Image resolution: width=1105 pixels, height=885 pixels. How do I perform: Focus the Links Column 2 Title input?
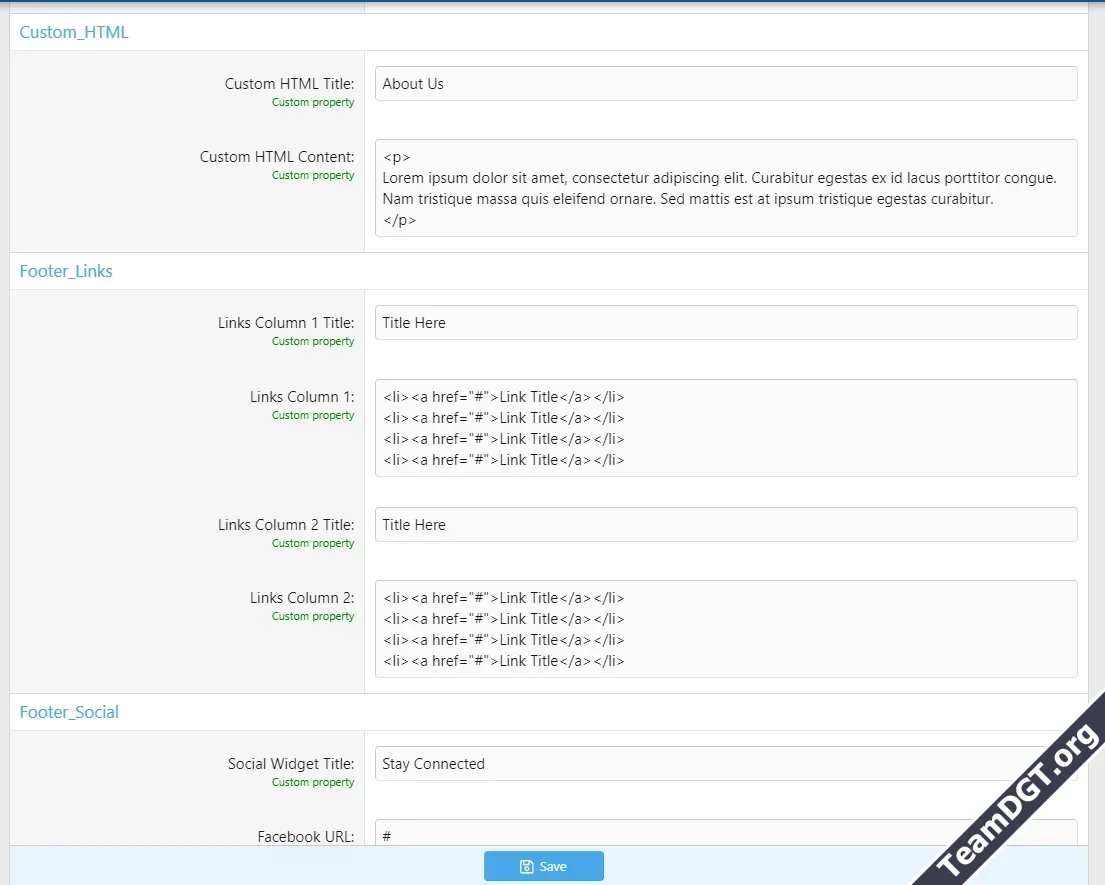tap(726, 525)
